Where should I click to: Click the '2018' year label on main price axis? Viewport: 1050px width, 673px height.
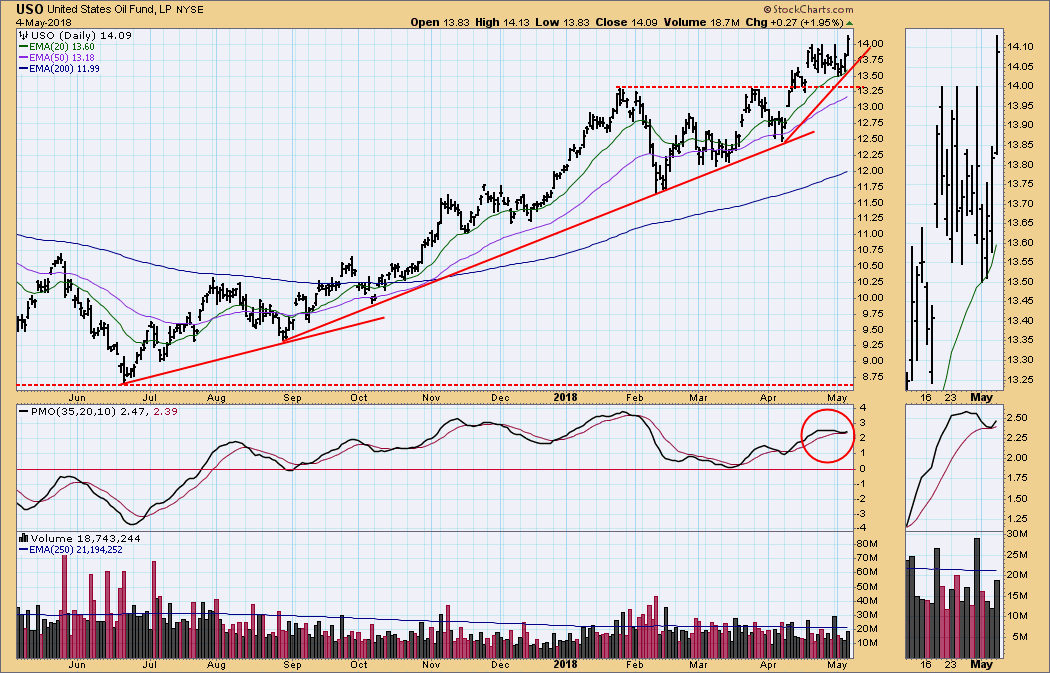point(565,397)
